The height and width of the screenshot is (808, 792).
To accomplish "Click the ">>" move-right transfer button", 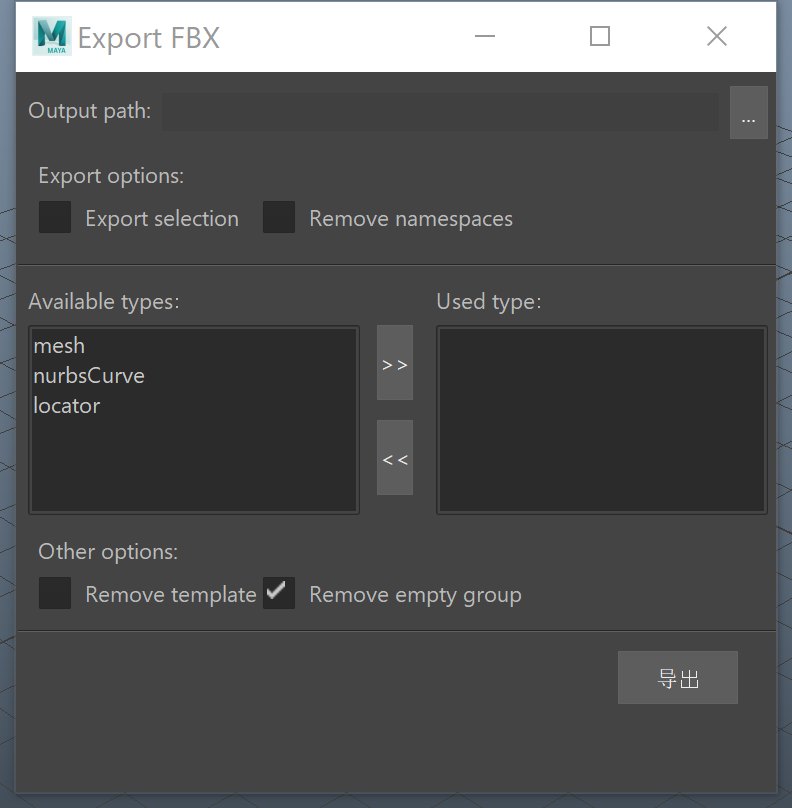I will (394, 363).
